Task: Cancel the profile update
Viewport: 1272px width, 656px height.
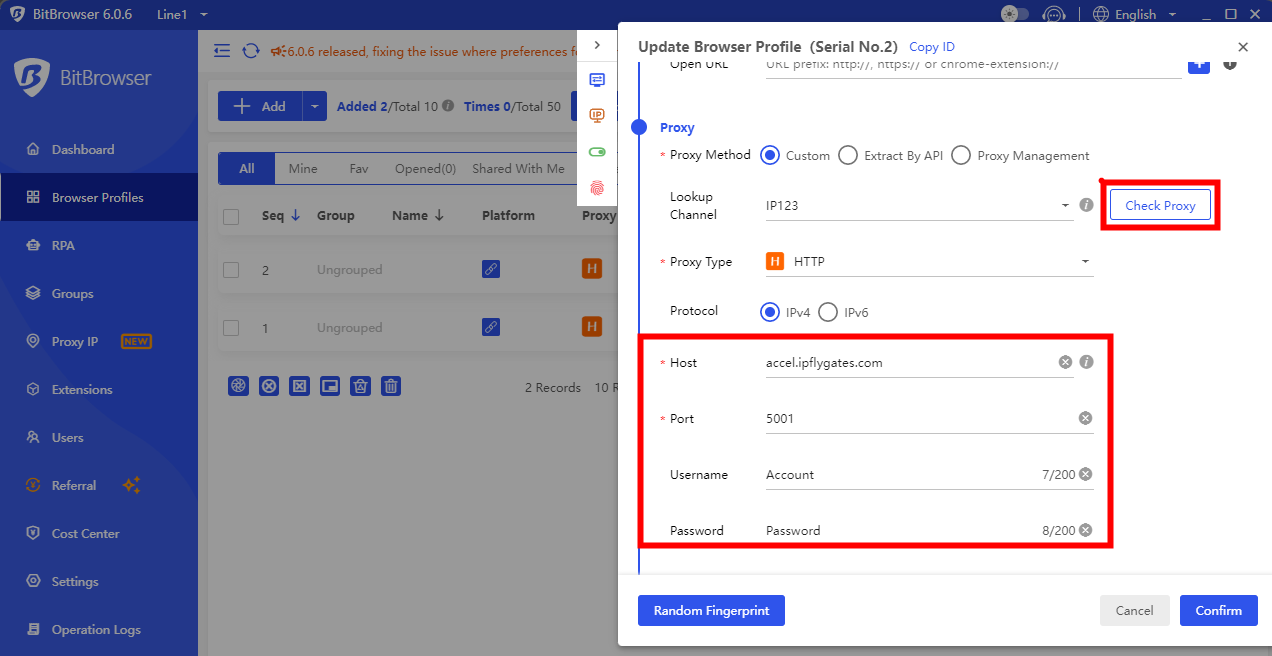Action: point(1134,610)
